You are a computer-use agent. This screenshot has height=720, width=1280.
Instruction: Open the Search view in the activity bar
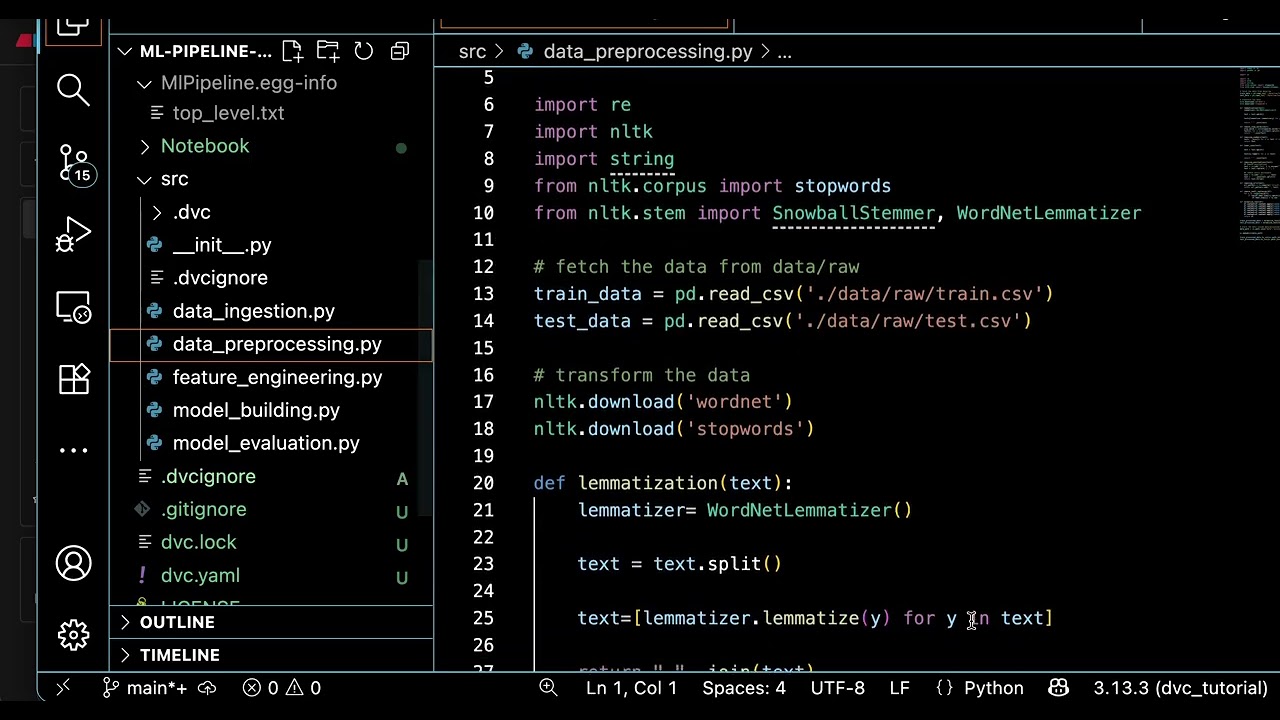click(x=73, y=90)
